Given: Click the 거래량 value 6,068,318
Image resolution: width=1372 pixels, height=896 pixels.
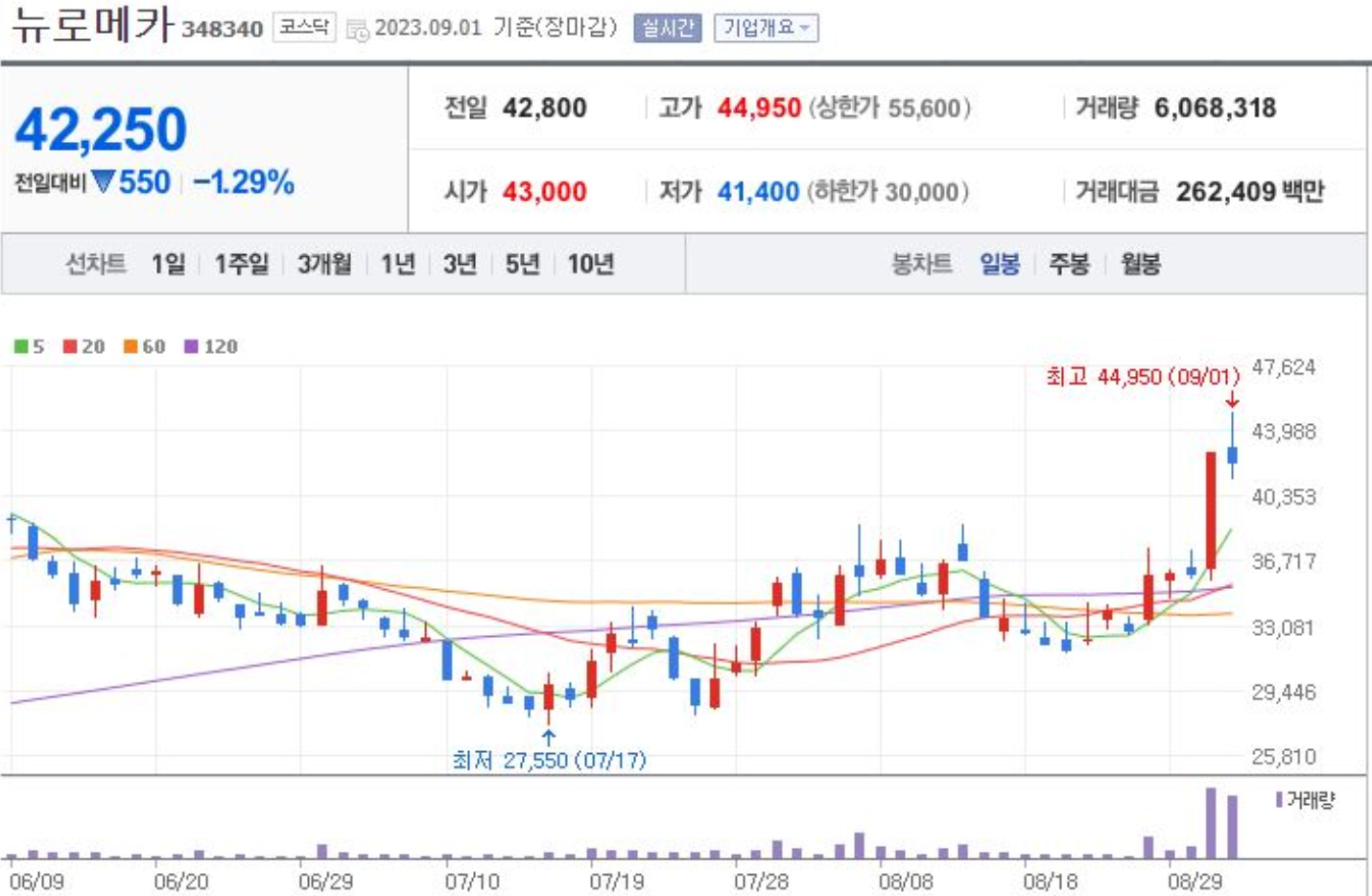Looking at the screenshot, I should 1216,107.
